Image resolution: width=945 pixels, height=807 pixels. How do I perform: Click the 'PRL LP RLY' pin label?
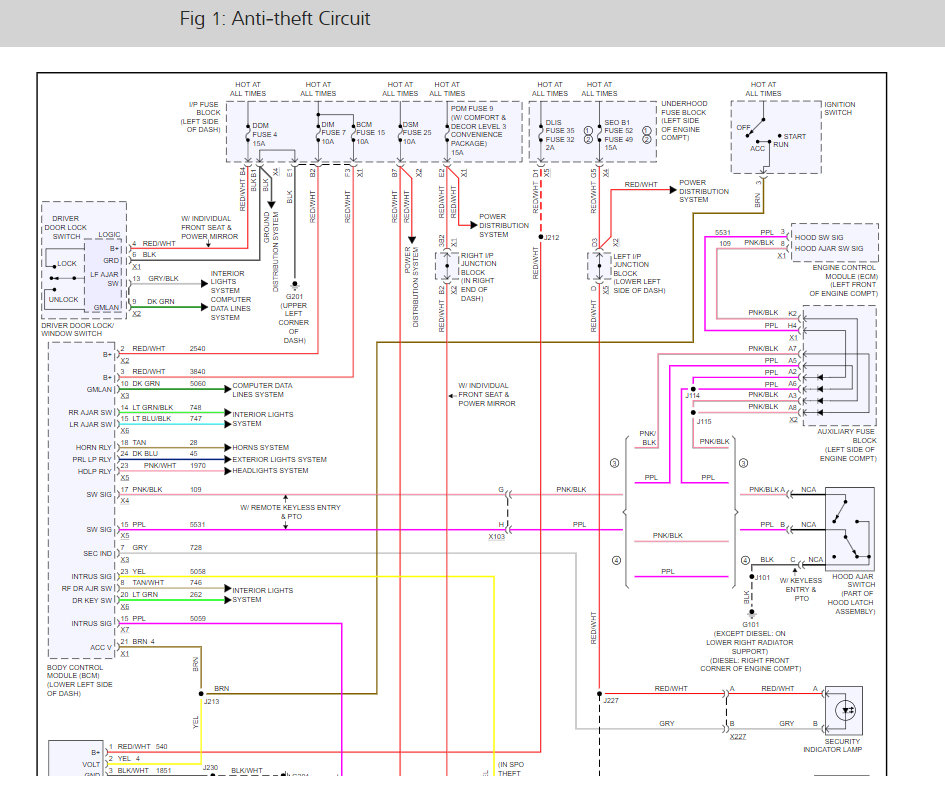(x=92, y=459)
